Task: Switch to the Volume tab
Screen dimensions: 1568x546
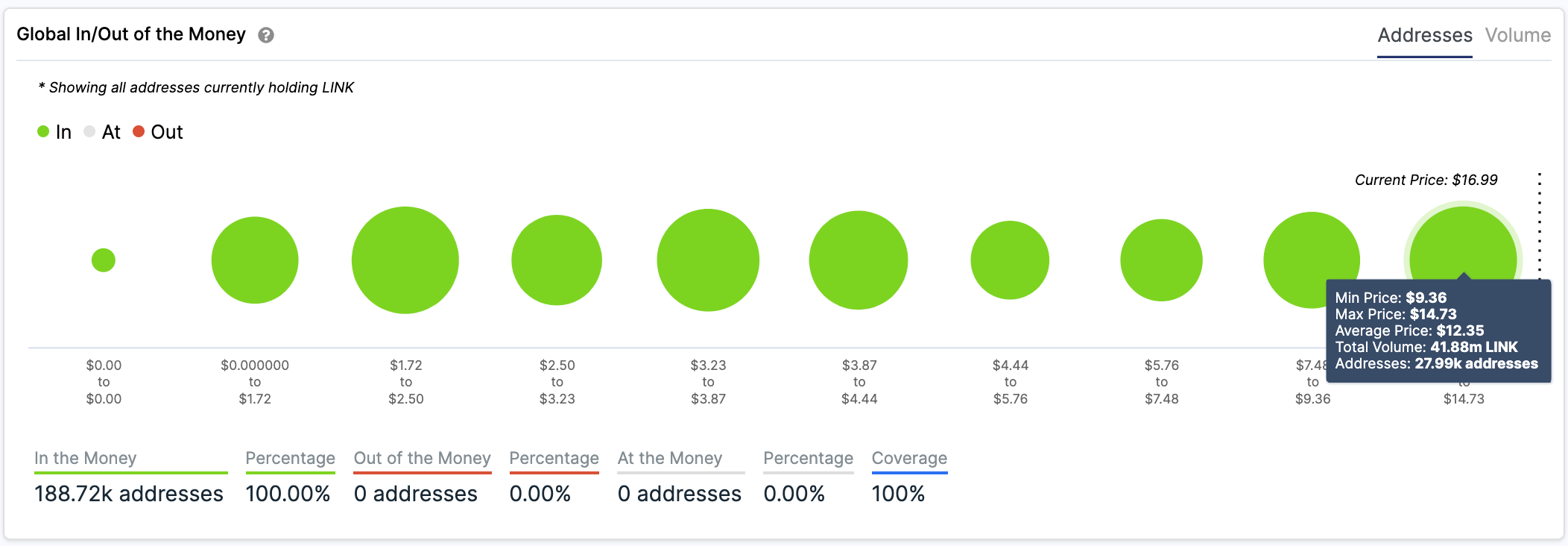Action: (x=1517, y=35)
